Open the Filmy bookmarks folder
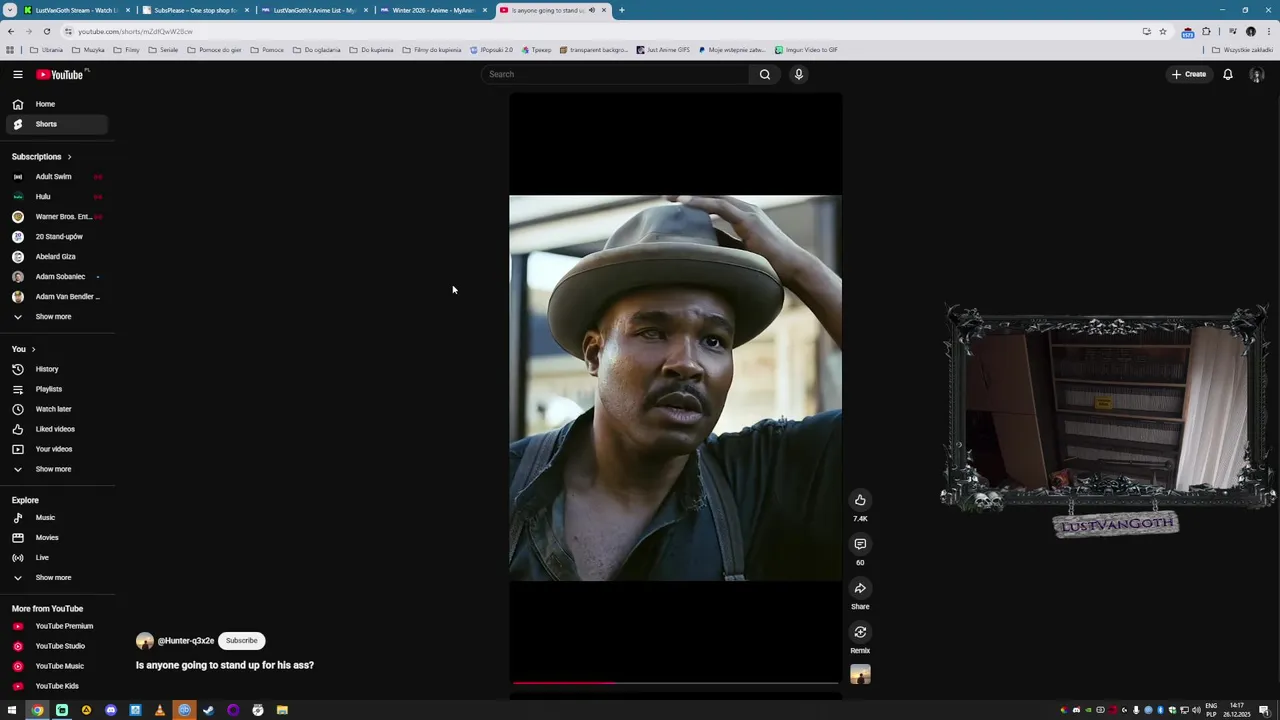Image resolution: width=1280 pixels, height=720 pixels. [126, 50]
